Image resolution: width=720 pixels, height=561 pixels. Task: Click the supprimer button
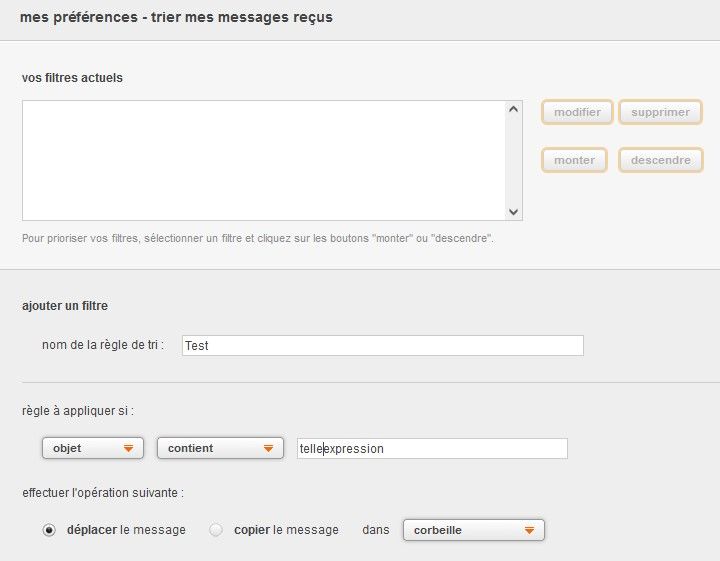pos(660,112)
